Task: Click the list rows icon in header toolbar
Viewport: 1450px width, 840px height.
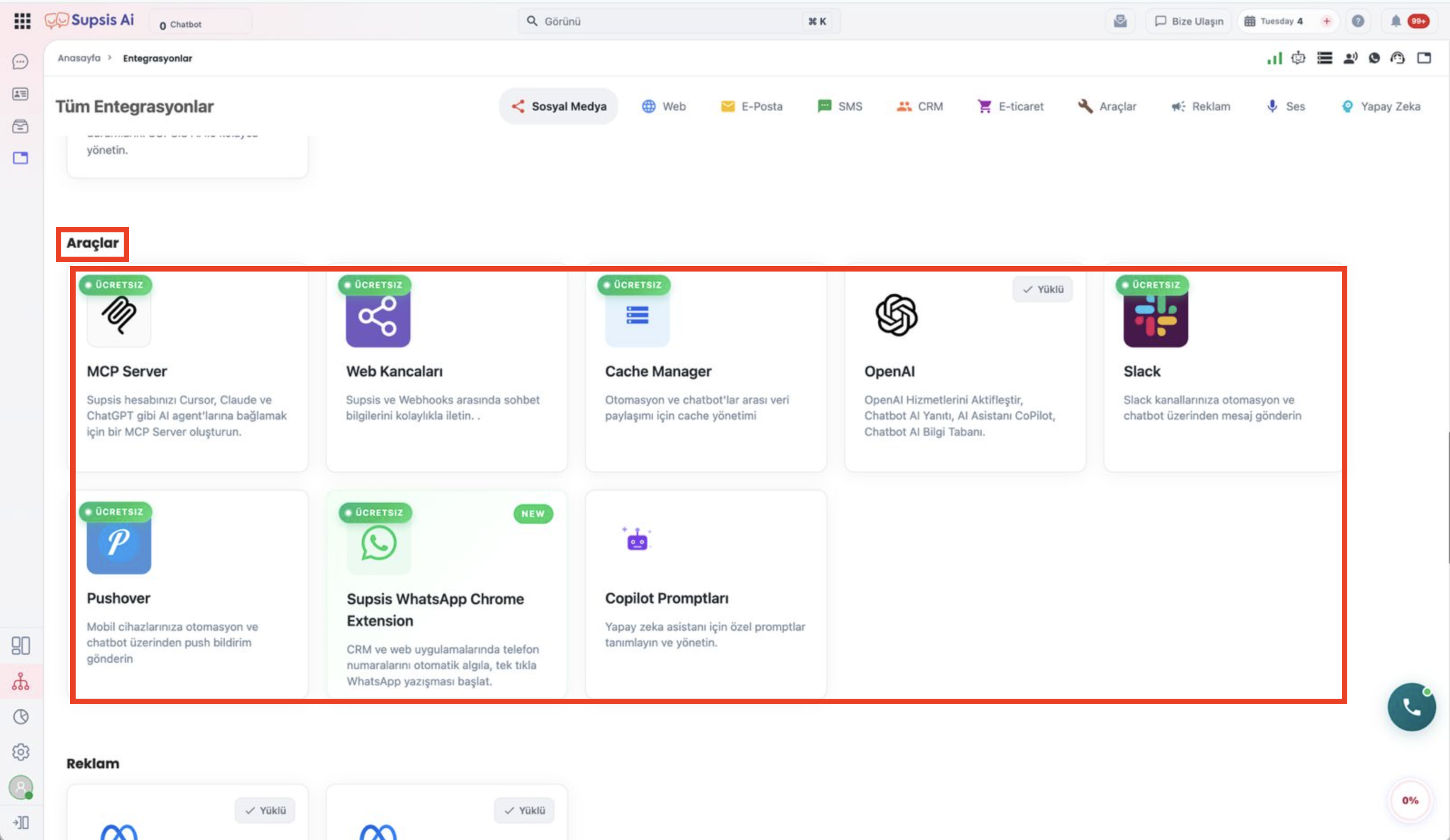Action: [1325, 58]
